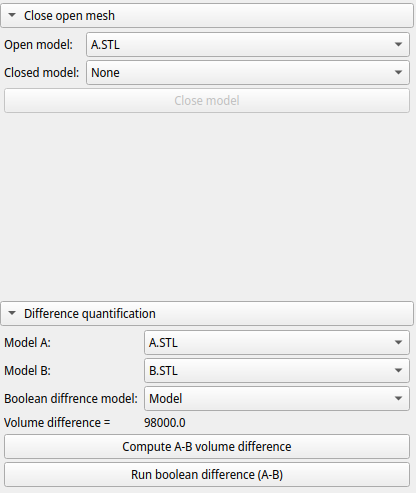This screenshot has width=416, height=493.
Task: Open the Model A dropdown
Action: pyautogui.click(x=277, y=342)
